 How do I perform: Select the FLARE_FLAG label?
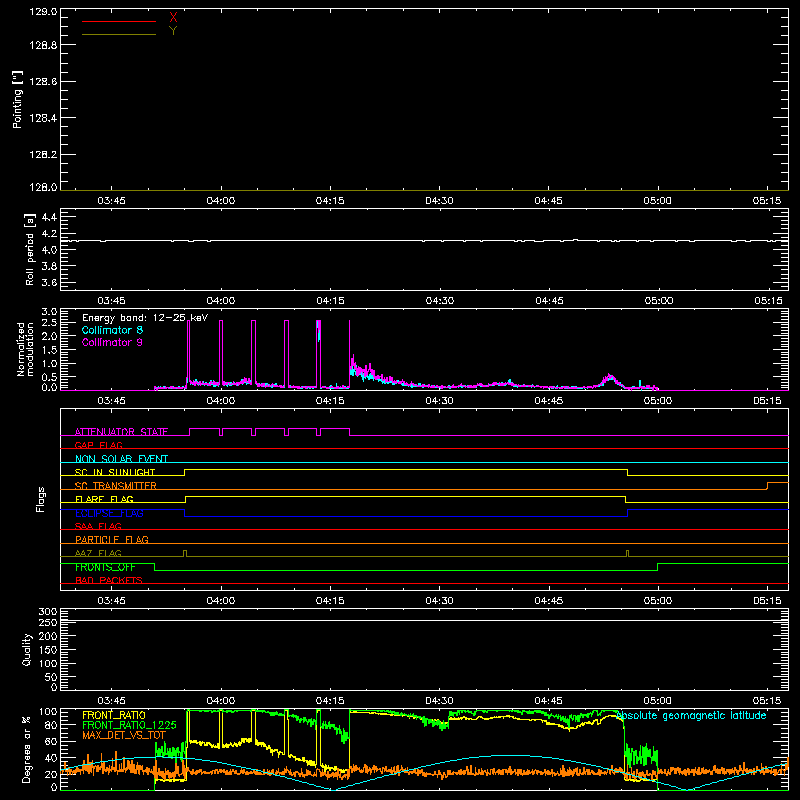(x=104, y=499)
